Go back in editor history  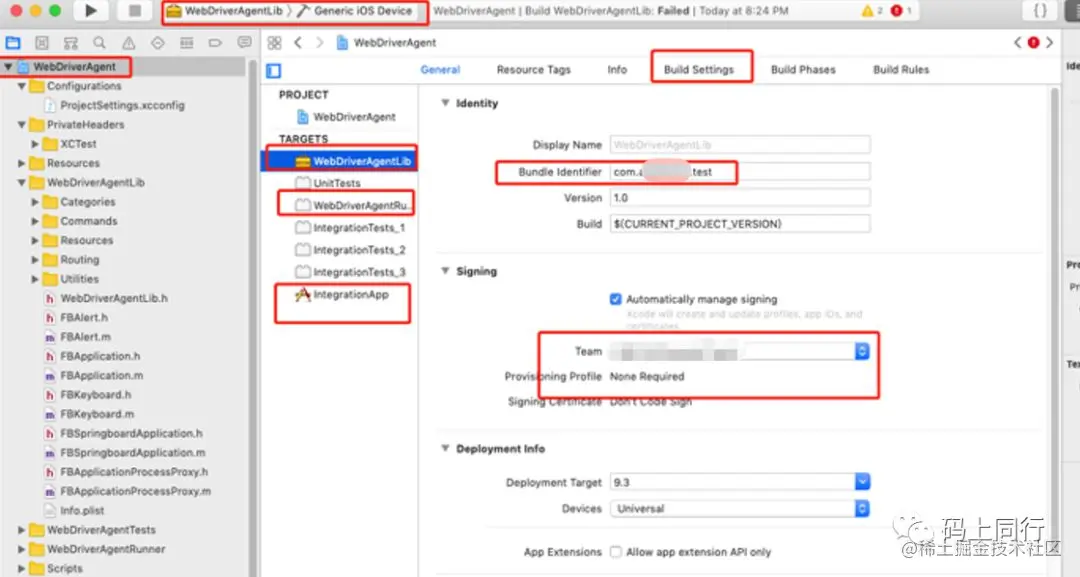(x=298, y=43)
